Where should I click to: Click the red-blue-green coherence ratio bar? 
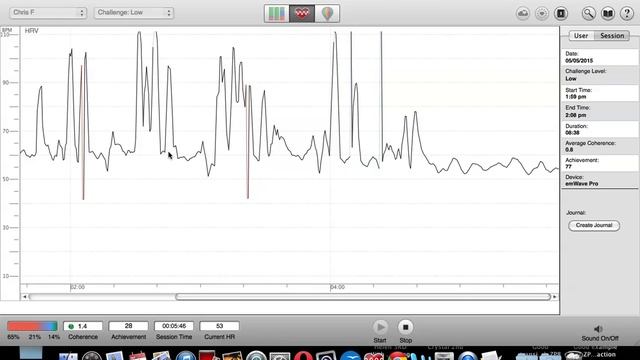(x=32, y=326)
